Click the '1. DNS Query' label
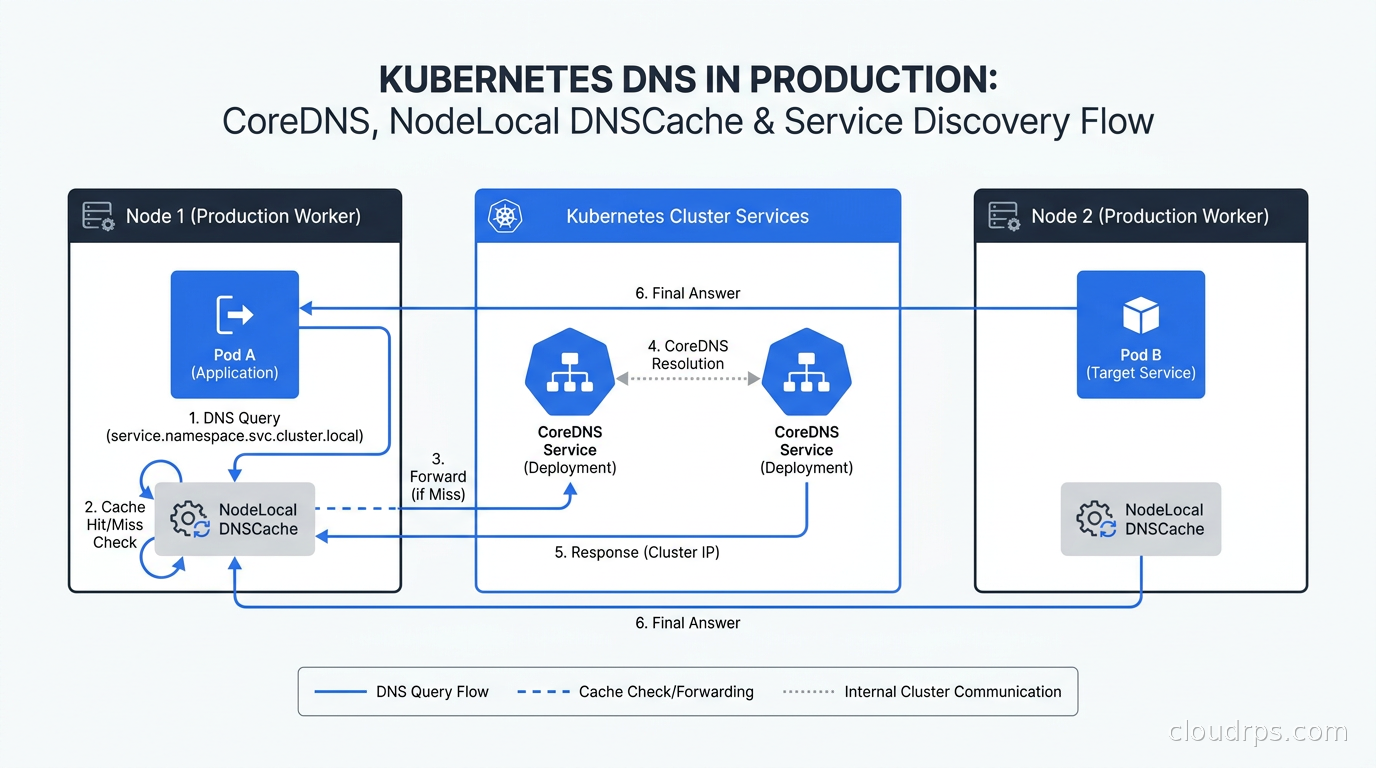This screenshot has width=1376, height=768. coord(235,418)
